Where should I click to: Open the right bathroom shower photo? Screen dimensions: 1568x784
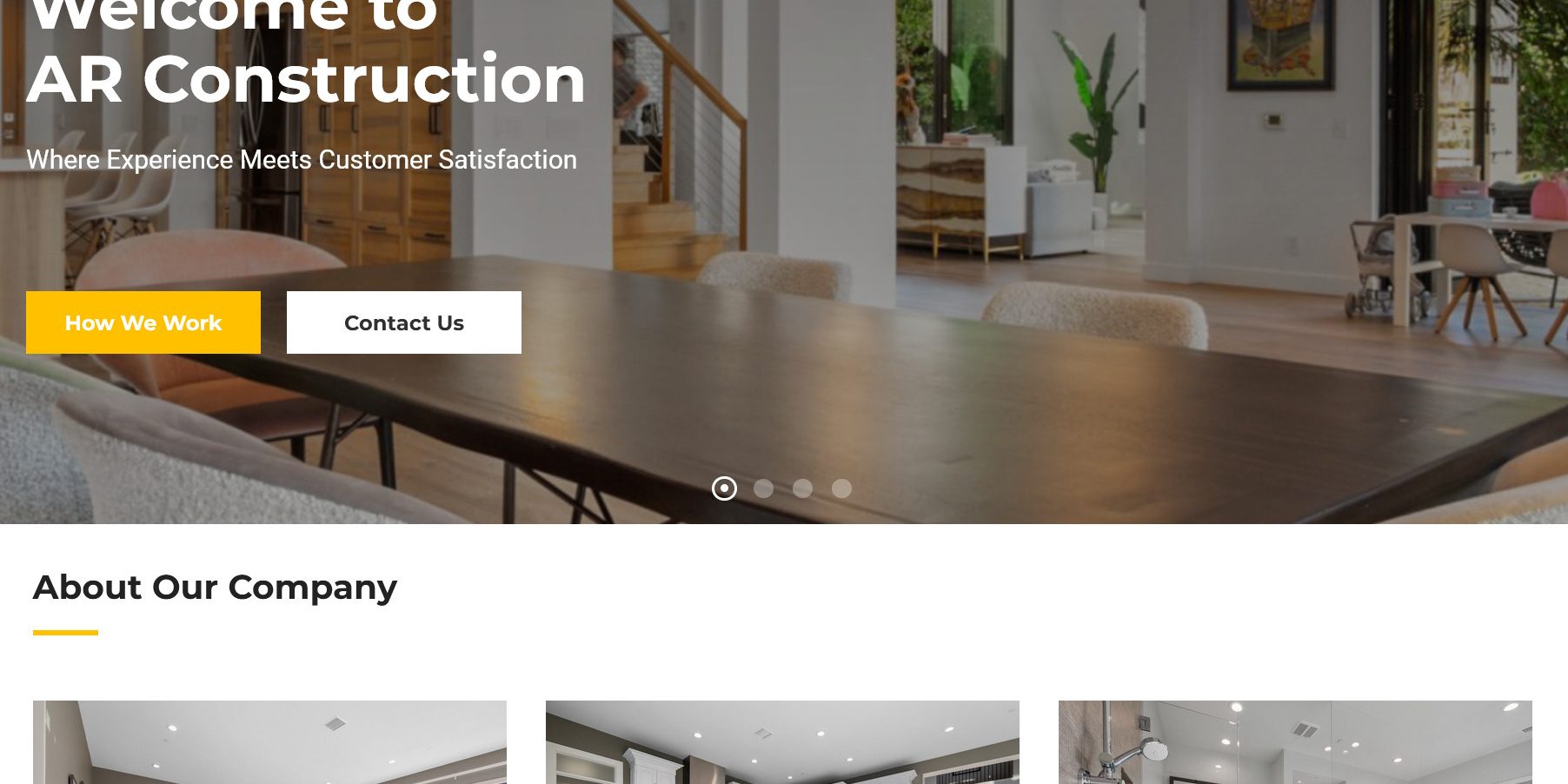1295,742
